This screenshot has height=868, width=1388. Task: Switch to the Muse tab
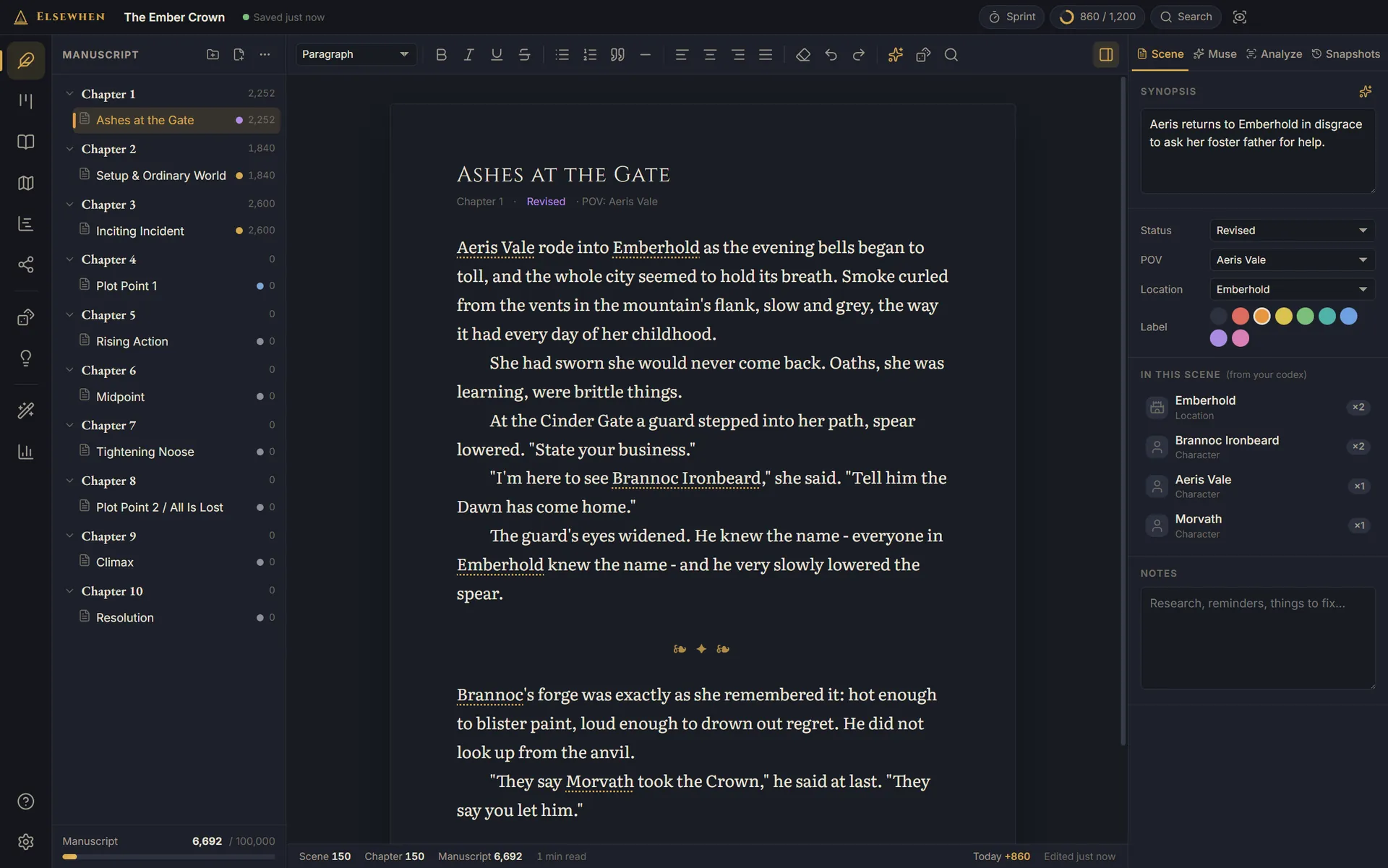tap(1215, 54)
